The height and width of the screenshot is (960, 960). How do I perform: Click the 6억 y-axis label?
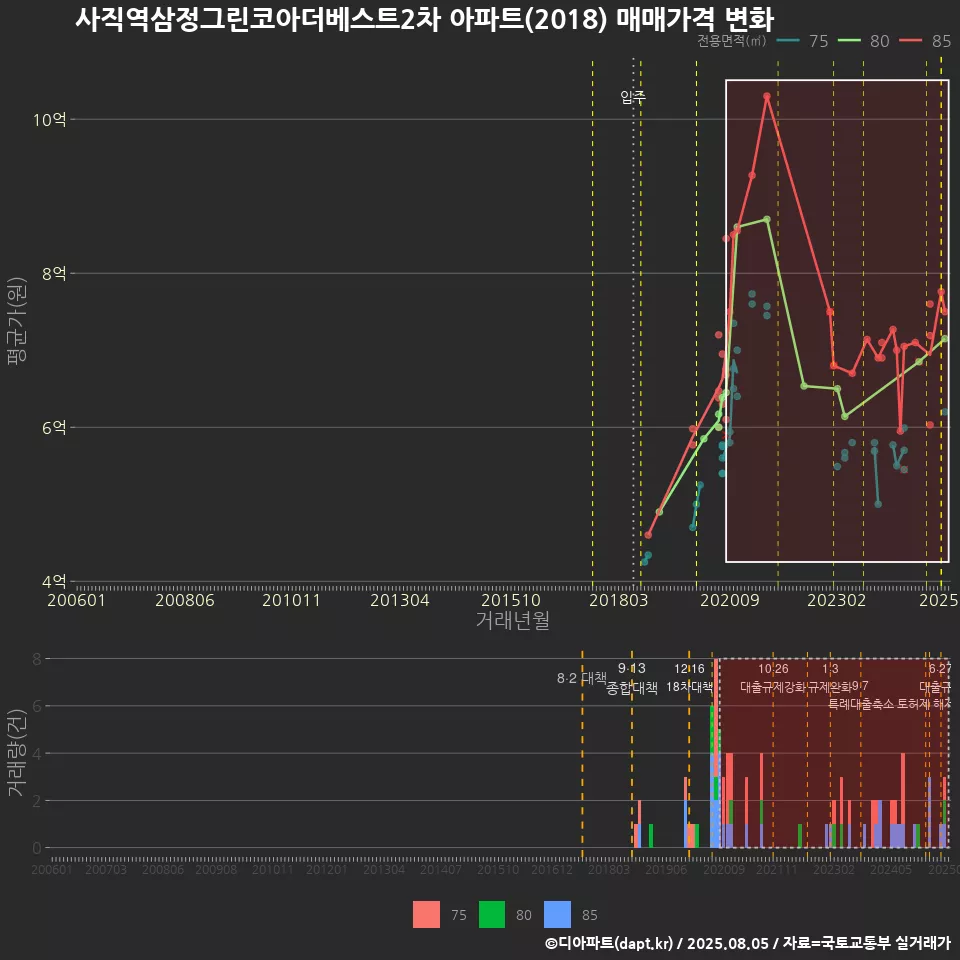[54, 427]
